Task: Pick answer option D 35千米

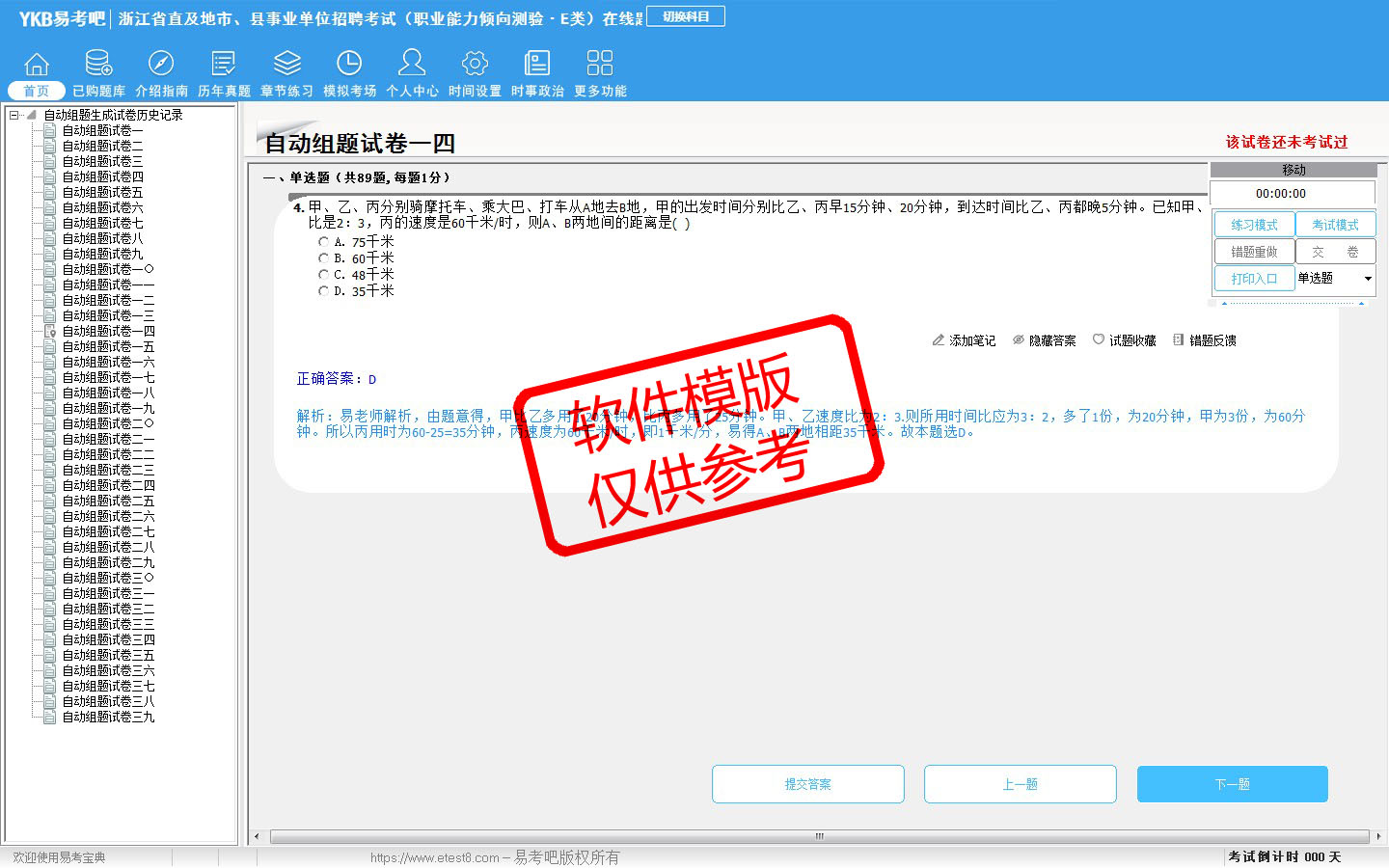Action: [323, 291]
